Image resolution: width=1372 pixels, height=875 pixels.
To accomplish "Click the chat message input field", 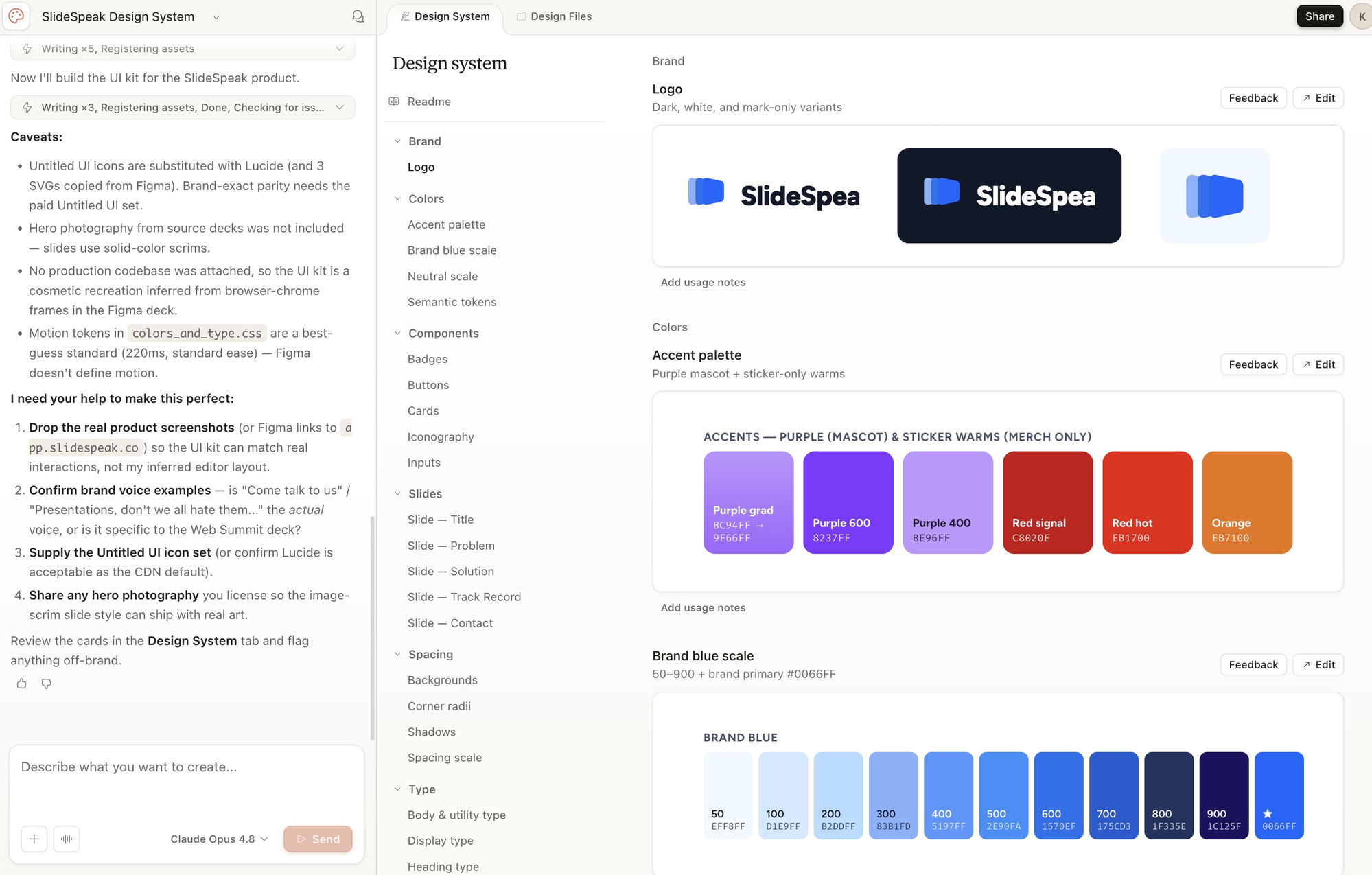I will pos(186,782).
